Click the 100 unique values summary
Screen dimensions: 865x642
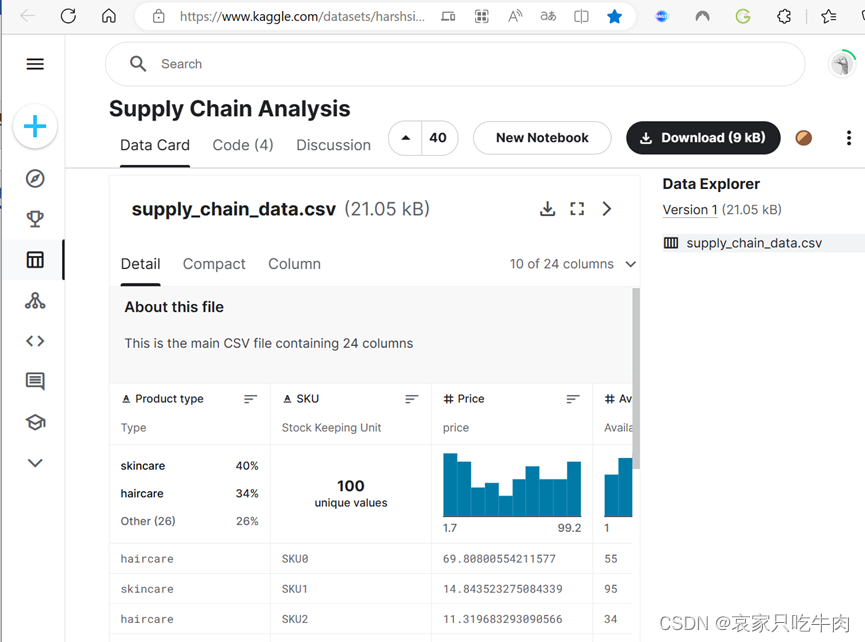coord(351,493)
